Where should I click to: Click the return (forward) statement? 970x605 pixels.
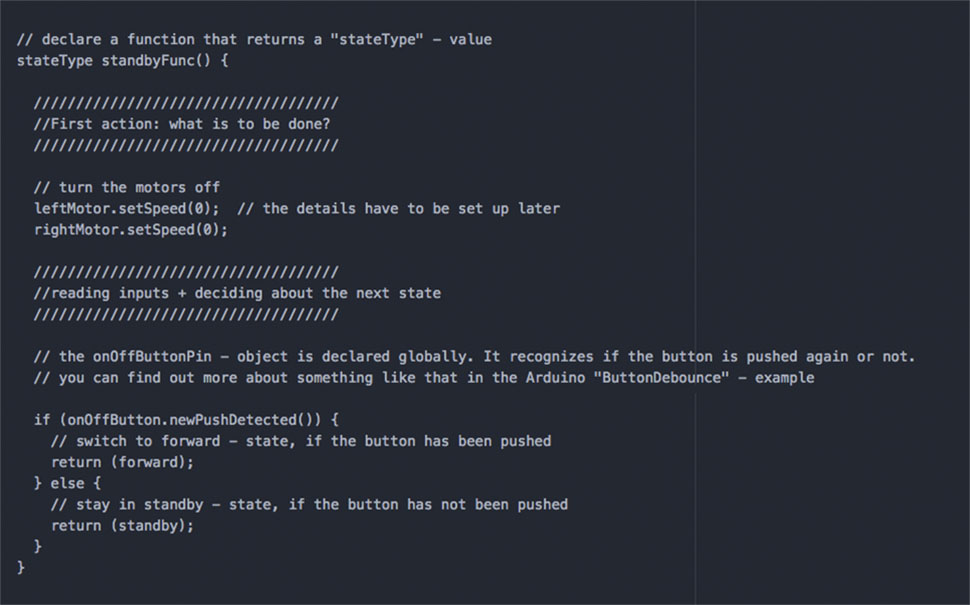122,462
